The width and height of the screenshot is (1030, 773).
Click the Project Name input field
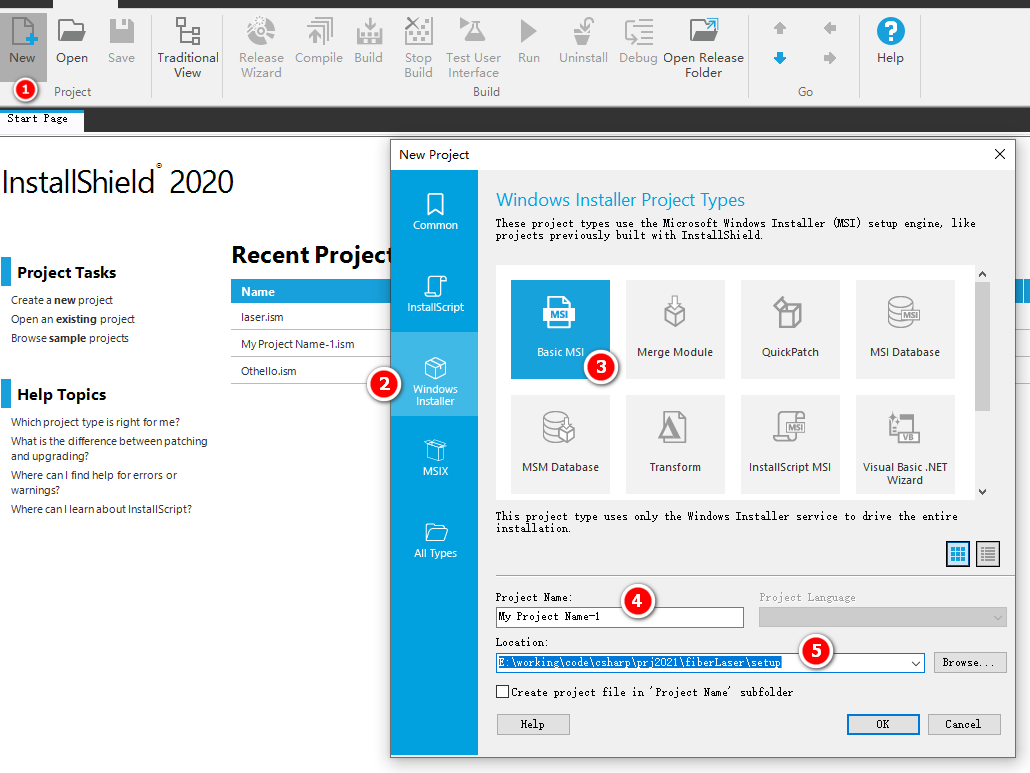pyautogui.click(x=619, y=617)
